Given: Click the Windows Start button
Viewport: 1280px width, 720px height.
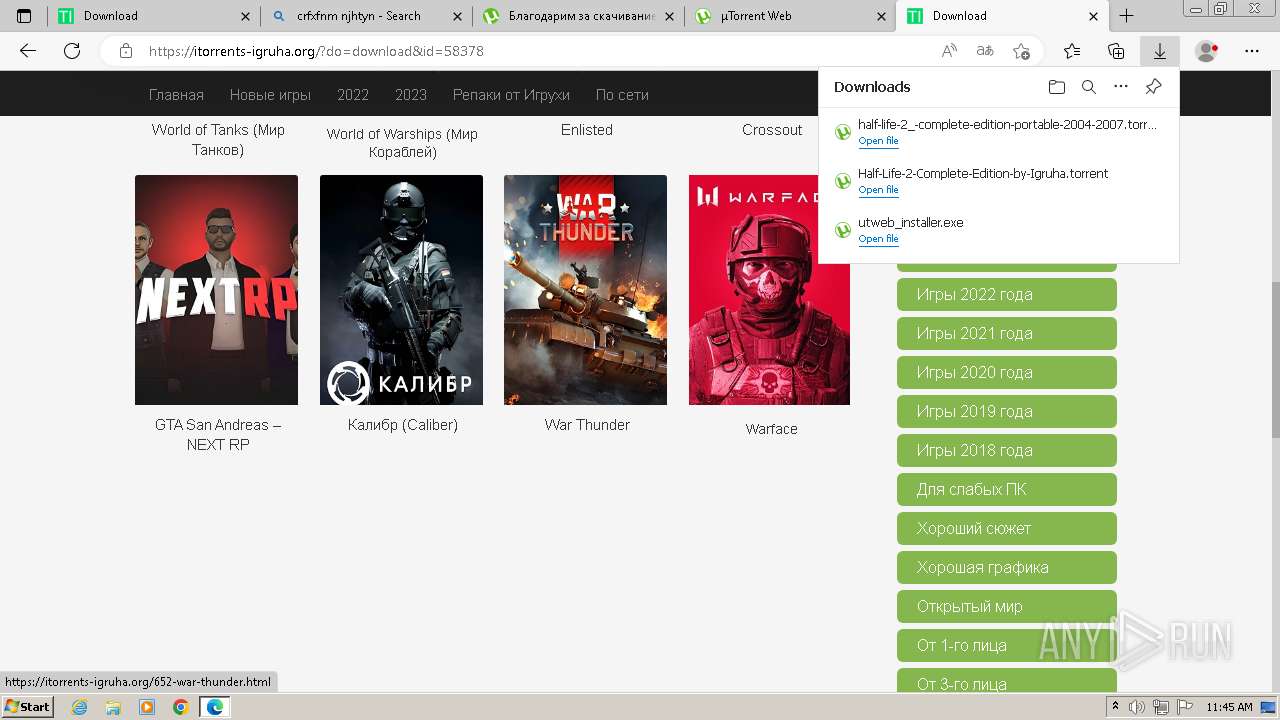Looking at the screenshot, I should tap(28, 707).
